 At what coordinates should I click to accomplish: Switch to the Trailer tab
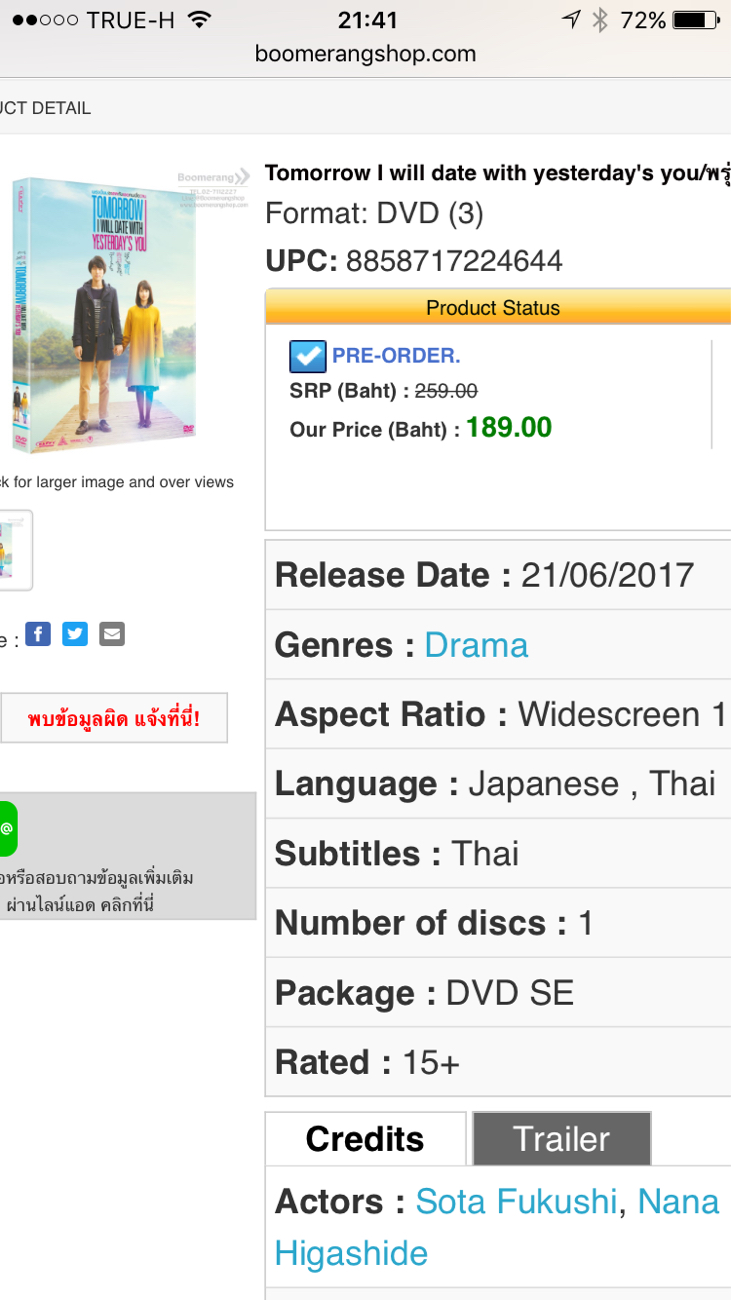point(561,1138)
